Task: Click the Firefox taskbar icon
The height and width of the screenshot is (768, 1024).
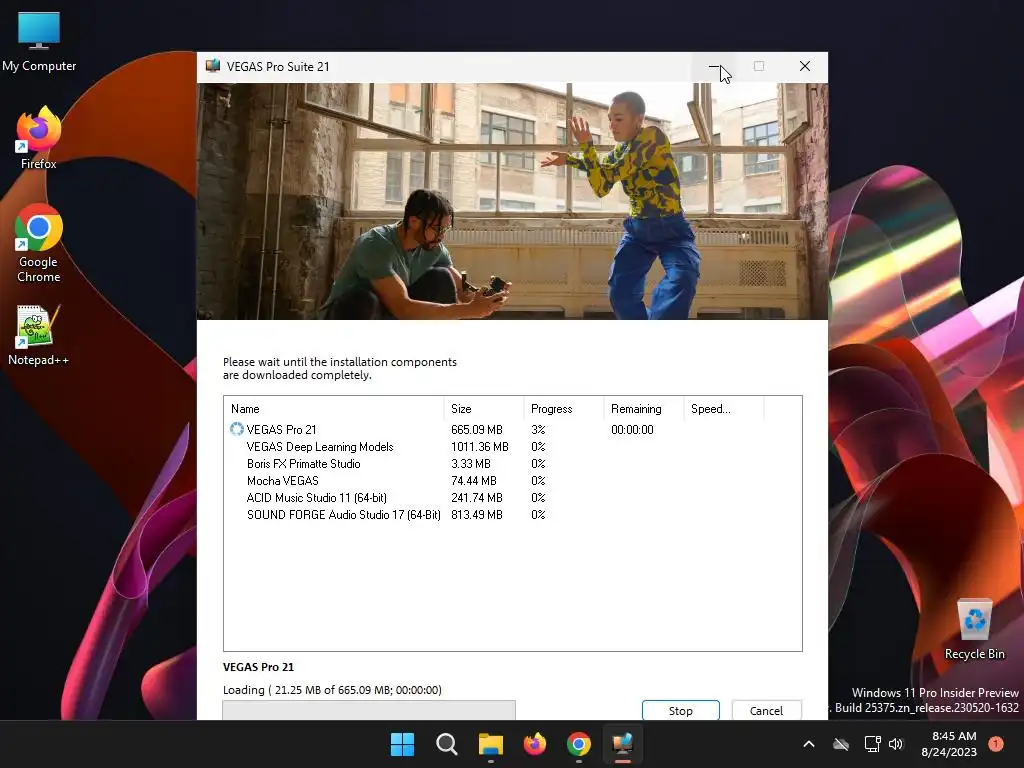Action: [x=535, y=744]
